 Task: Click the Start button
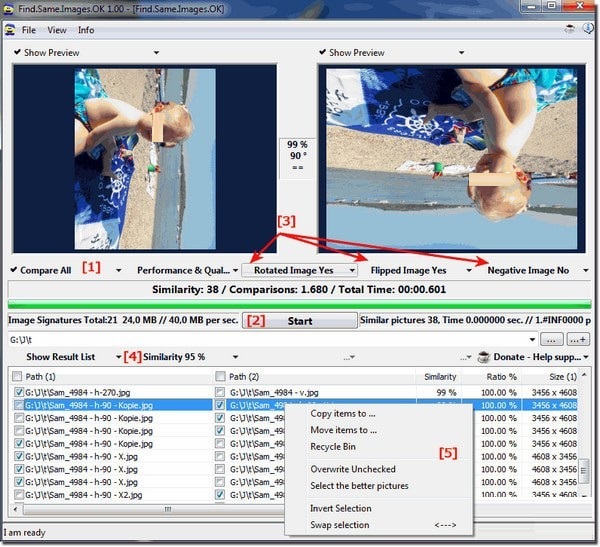[x=300, y=321]
